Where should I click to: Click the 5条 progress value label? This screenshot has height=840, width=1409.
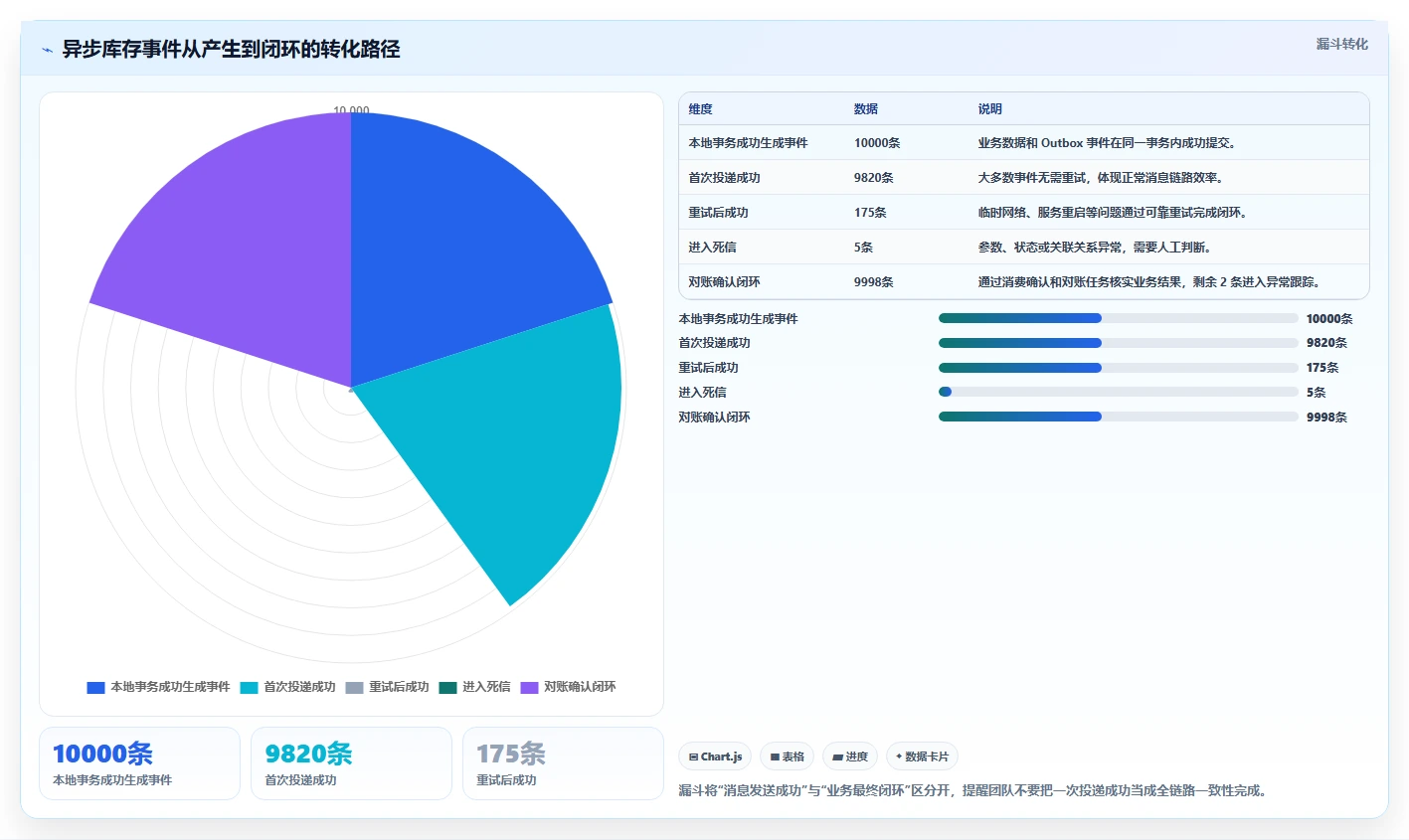1316,393
